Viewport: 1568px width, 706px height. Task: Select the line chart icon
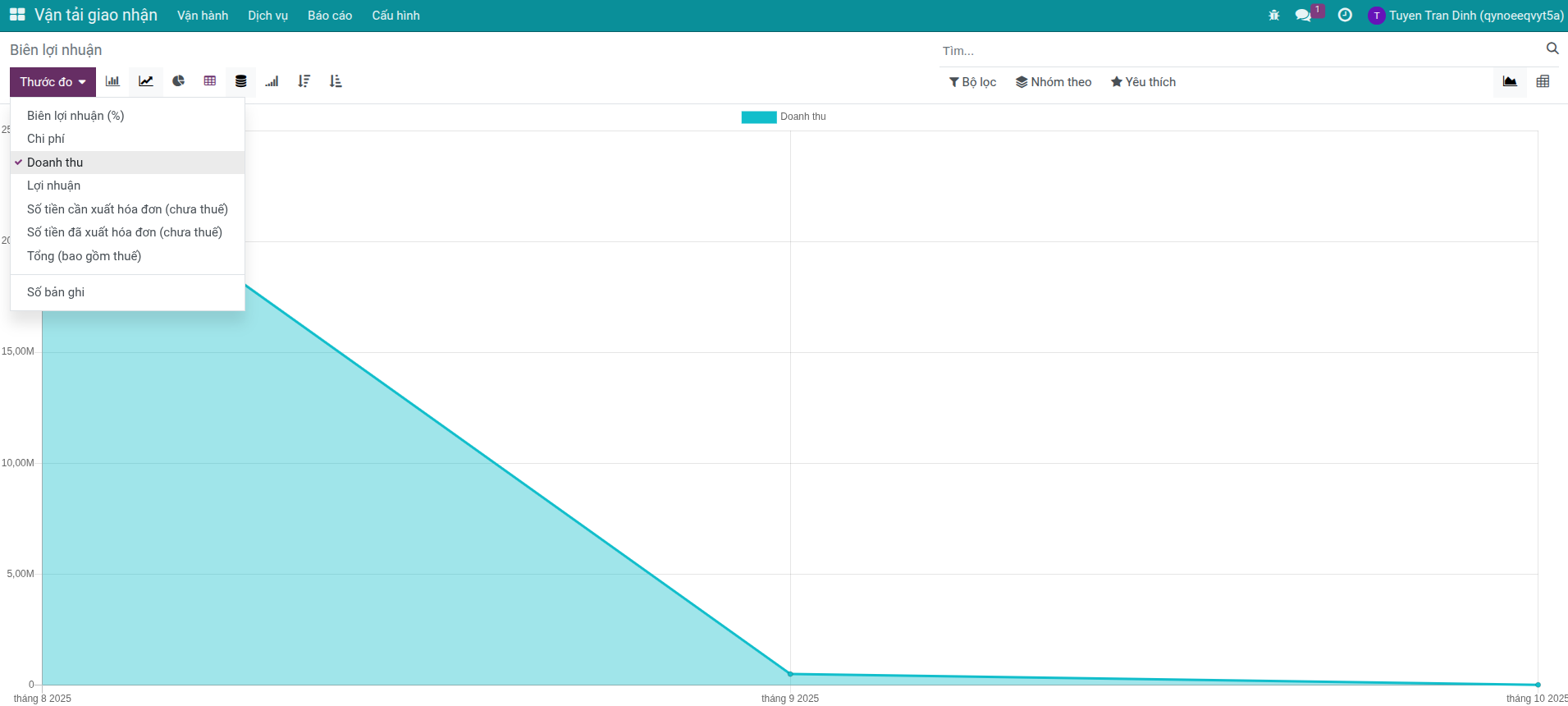pos(146,81)
